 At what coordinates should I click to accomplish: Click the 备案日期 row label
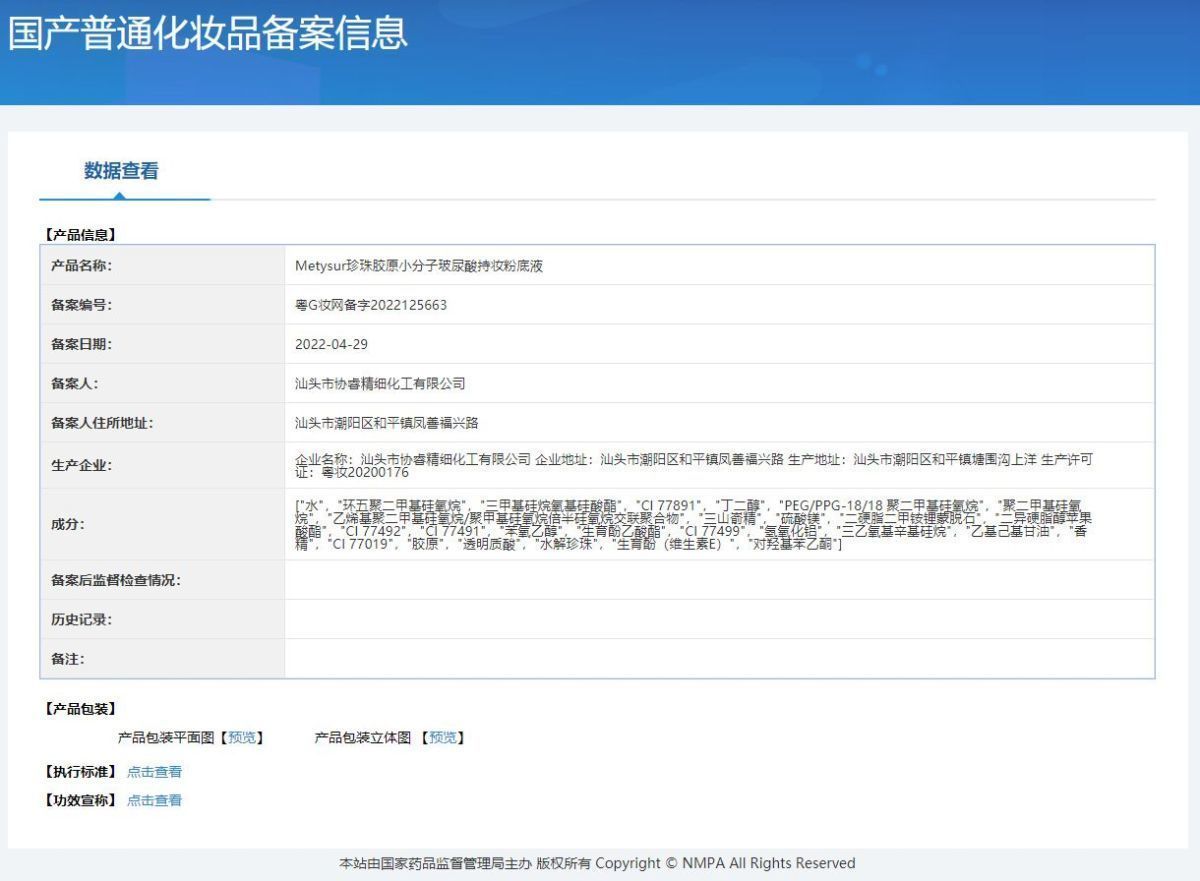click(81, 344)
